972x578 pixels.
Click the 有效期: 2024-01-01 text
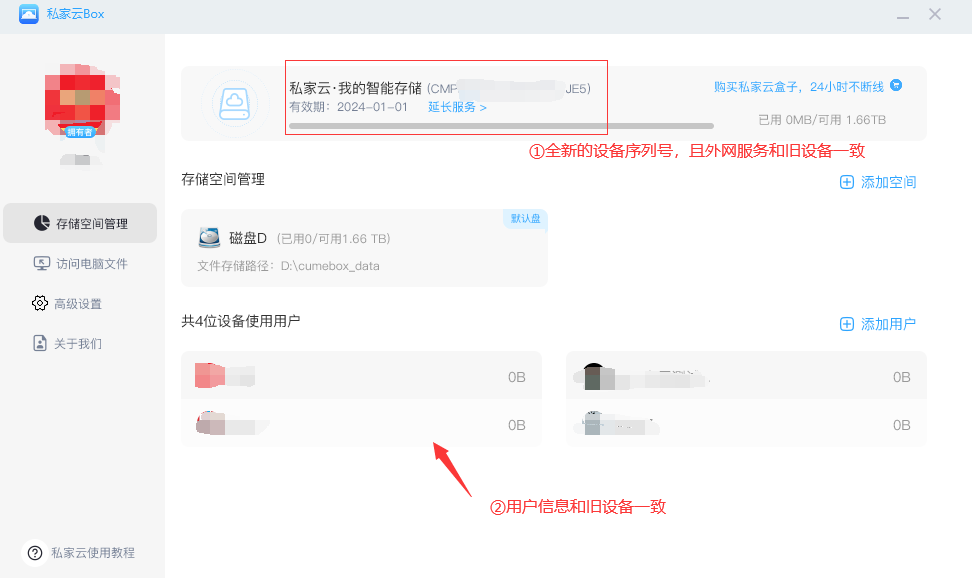click(x=348, y=107)
